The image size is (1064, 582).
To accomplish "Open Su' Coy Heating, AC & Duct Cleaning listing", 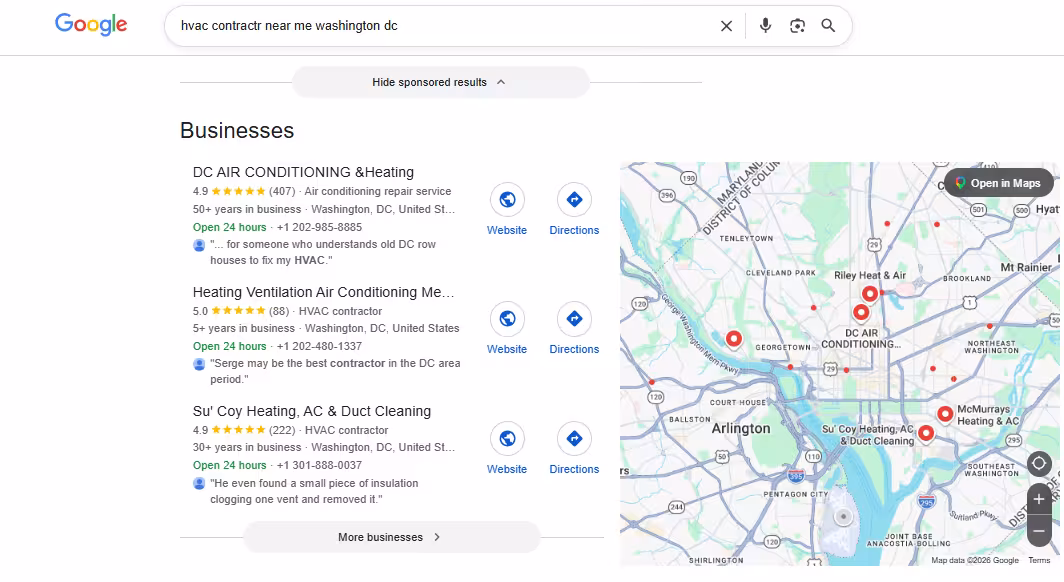I will click(x=311, y=411).
